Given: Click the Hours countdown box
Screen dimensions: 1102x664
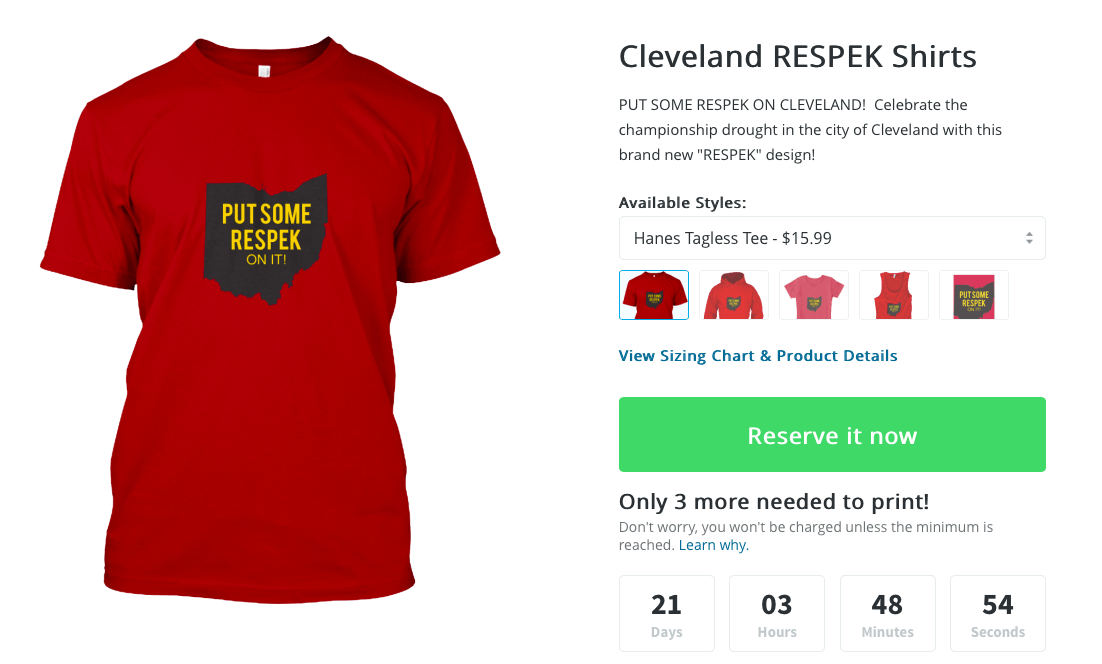Looking at the screenshot, I should pos(777,613).
